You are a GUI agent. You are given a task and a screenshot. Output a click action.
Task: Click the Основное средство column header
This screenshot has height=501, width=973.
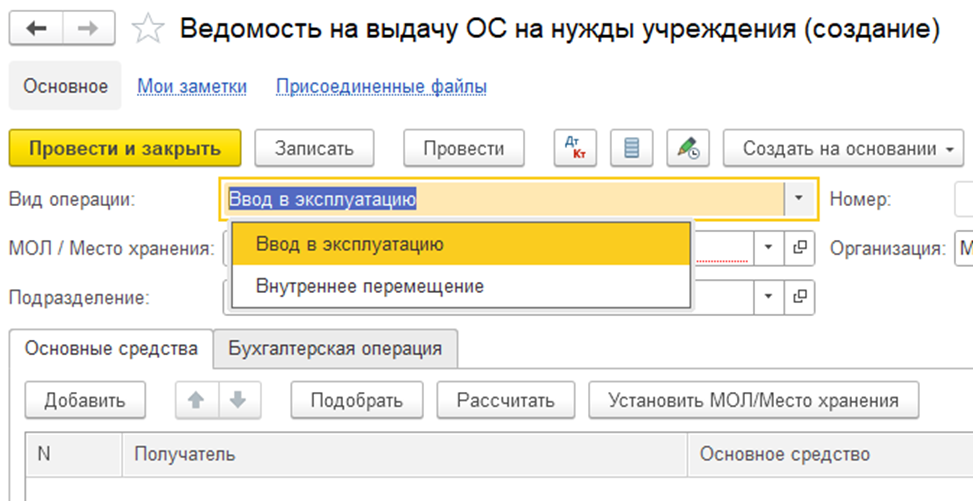(830, 454)
